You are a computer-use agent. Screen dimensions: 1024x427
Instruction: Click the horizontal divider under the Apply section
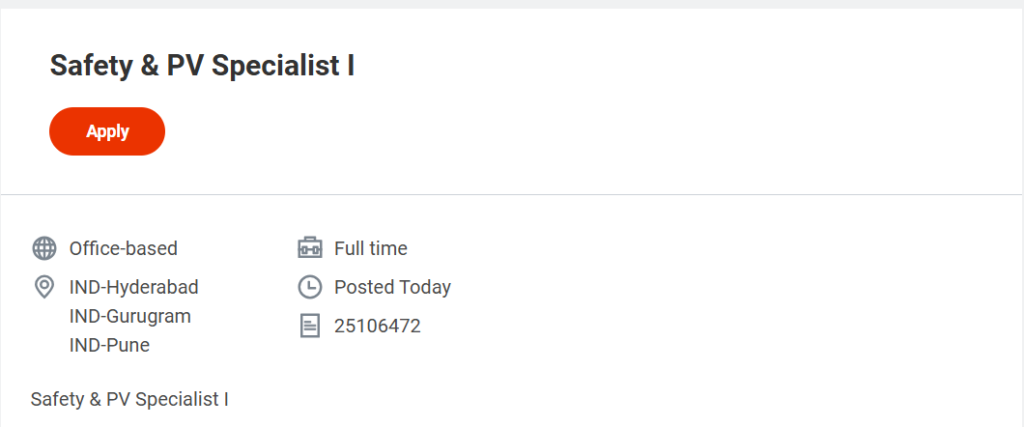[512, 194]
